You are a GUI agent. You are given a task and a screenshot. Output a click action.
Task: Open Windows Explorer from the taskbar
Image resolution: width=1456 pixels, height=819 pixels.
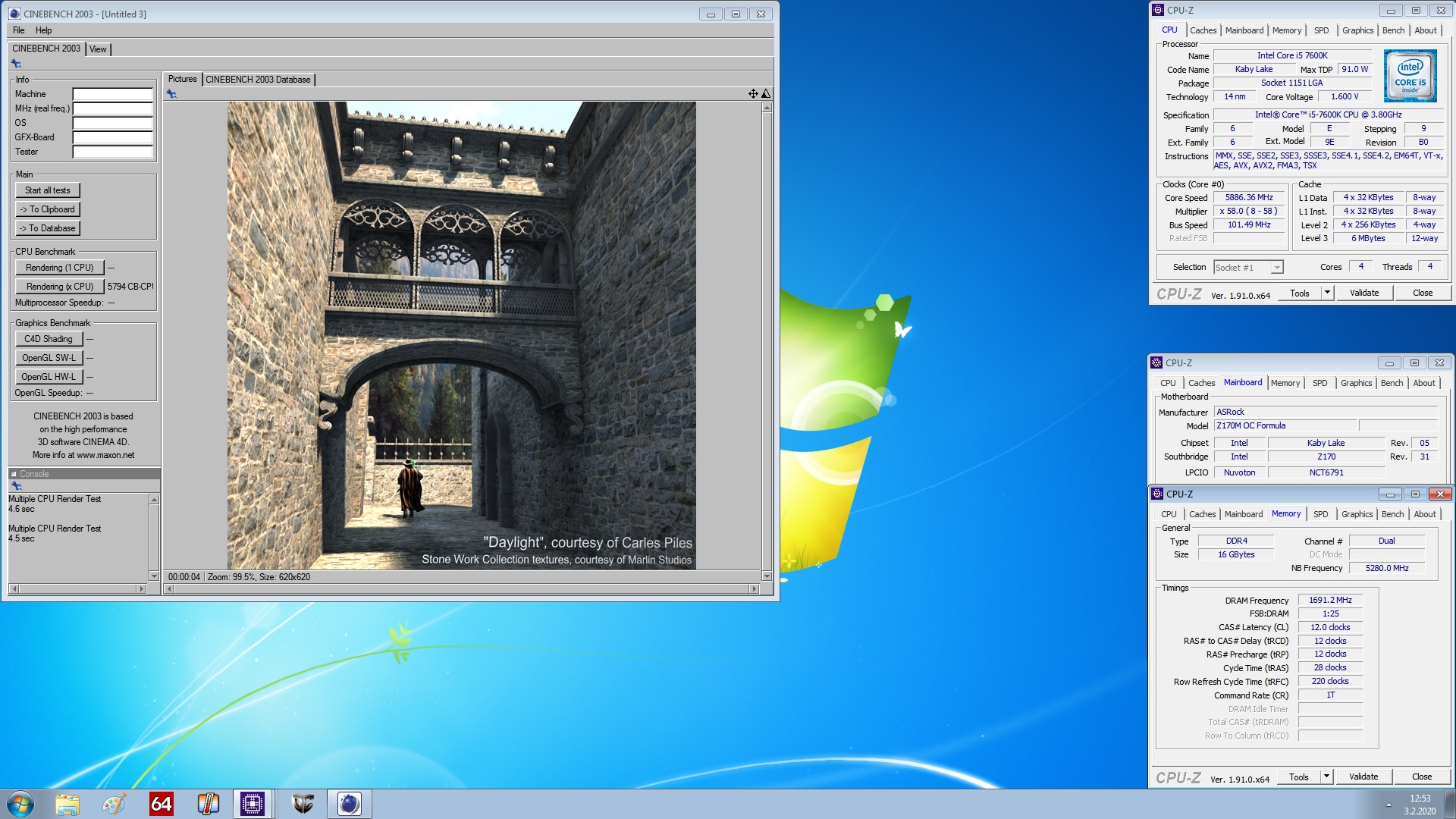click(x=67, y=804)
